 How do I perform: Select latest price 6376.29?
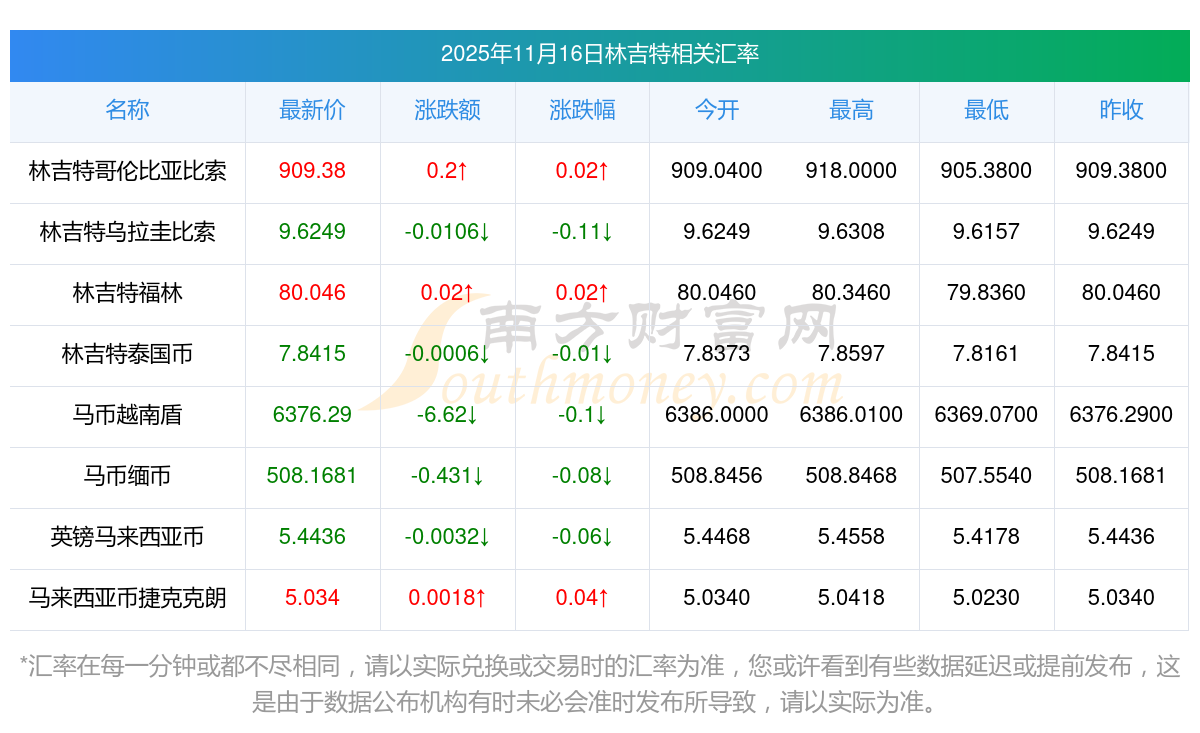point(312,415)
